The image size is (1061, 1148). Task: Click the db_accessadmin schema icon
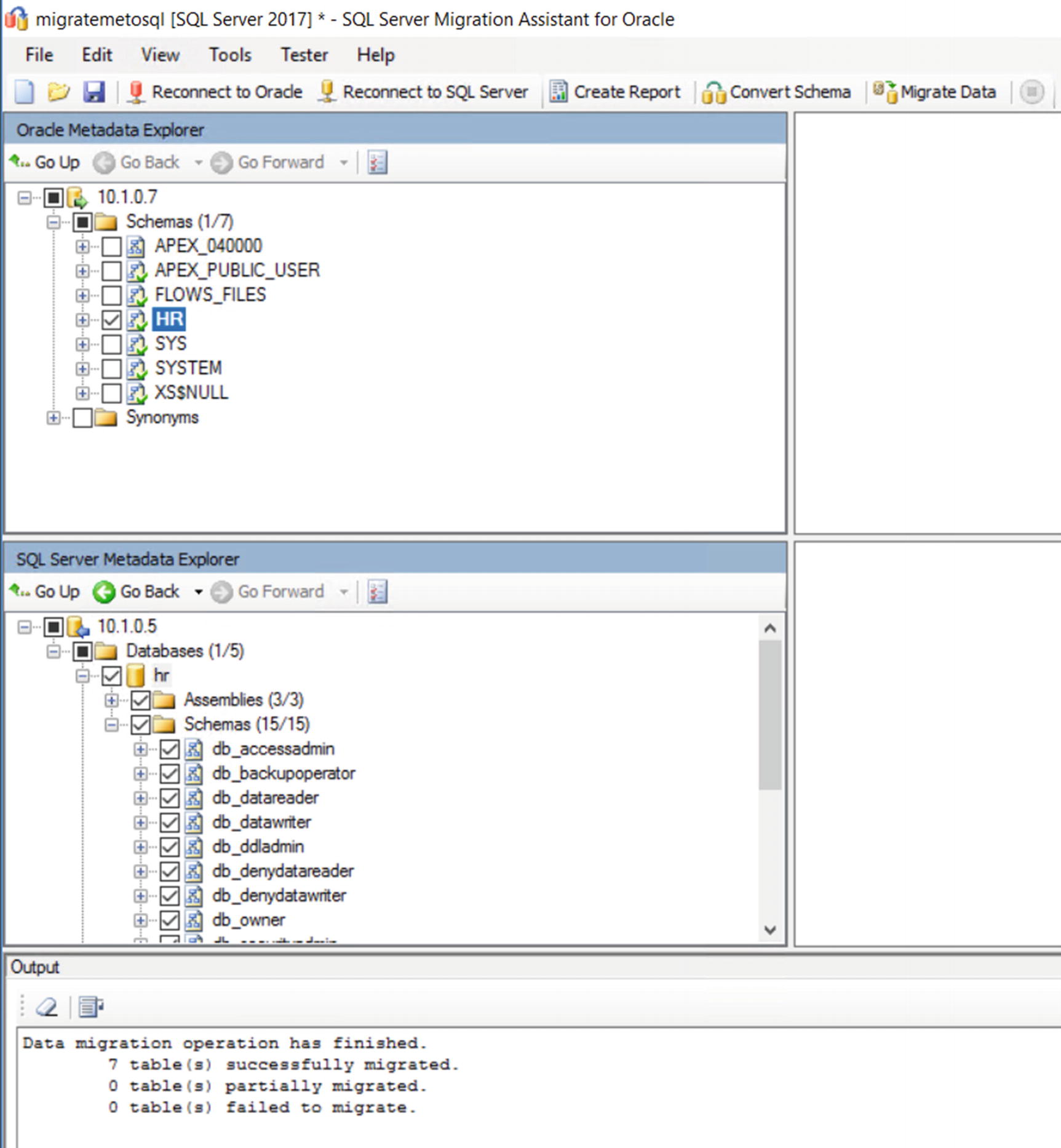(x=194, y=749)
